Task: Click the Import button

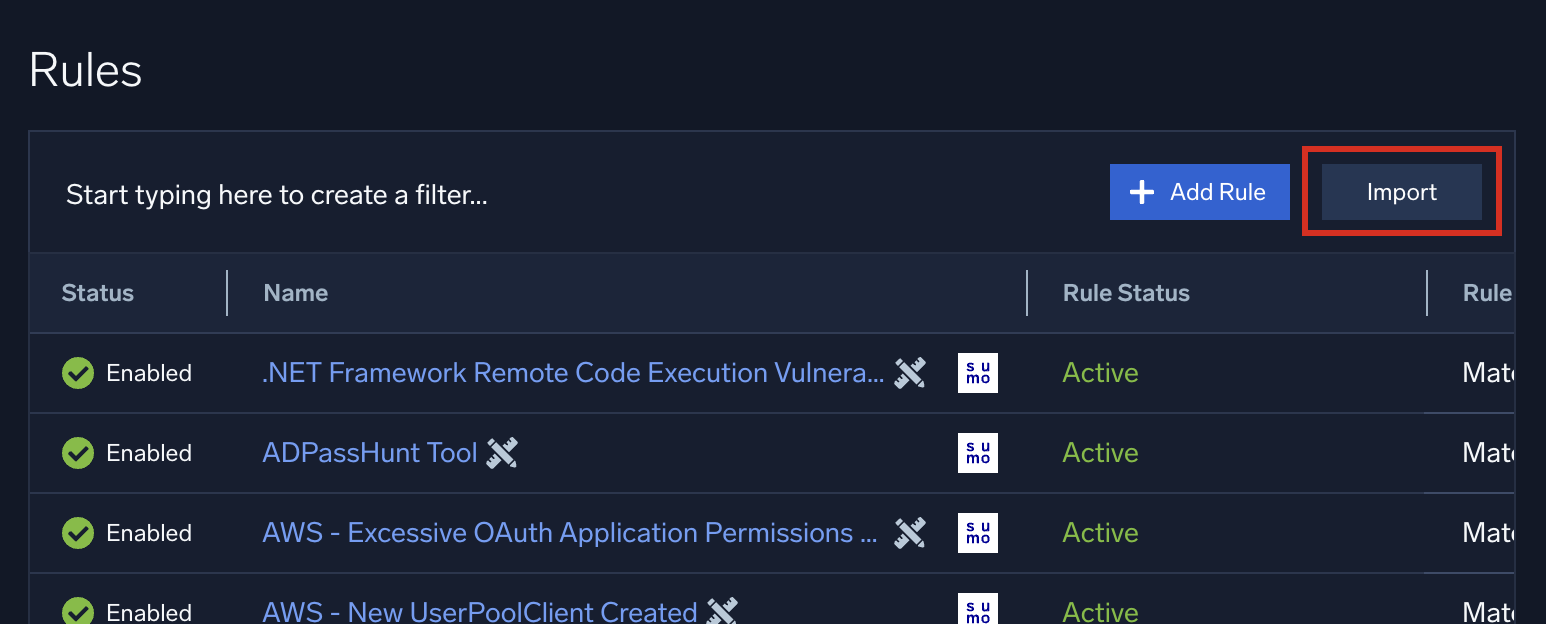Action: (1401, 192)
